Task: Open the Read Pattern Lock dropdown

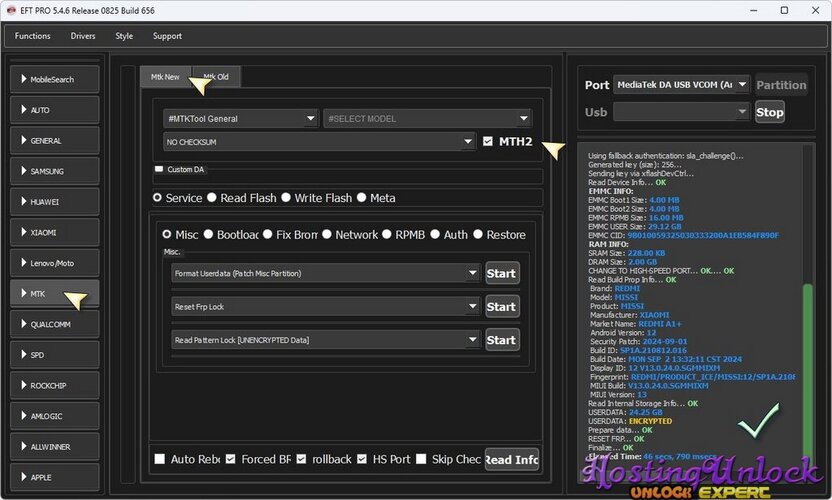Action: (x=326, y=340)
